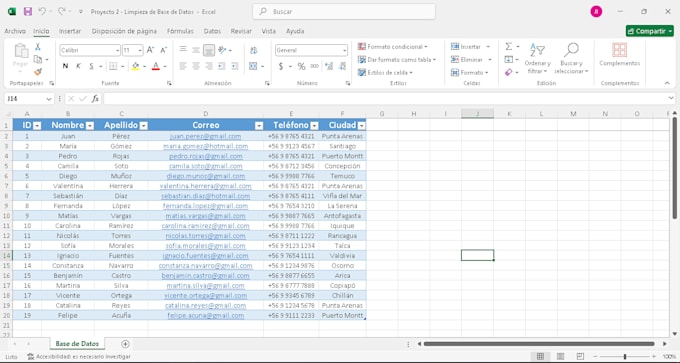
Task: Open the Formato cells button
Action: [x=470, y=72]
